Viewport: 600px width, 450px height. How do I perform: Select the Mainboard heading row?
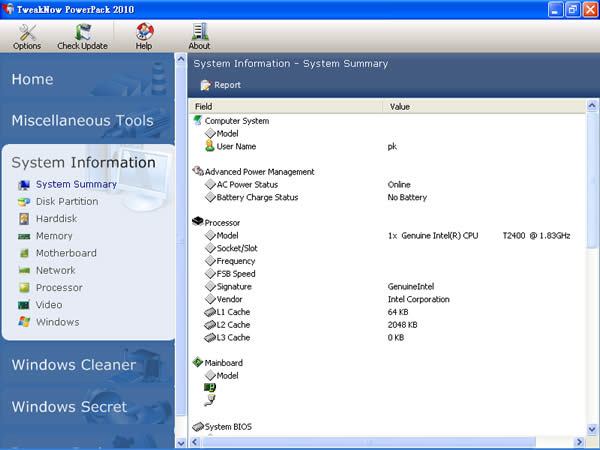387,363
